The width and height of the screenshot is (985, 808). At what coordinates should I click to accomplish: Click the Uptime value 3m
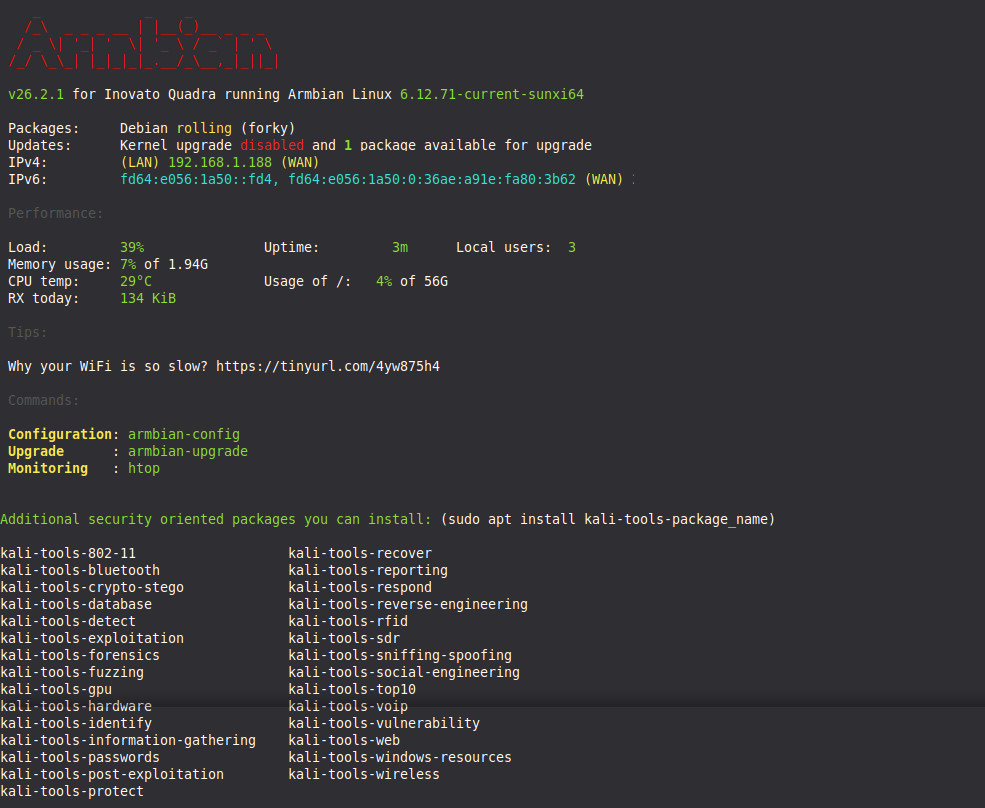(x=400, y=247)
